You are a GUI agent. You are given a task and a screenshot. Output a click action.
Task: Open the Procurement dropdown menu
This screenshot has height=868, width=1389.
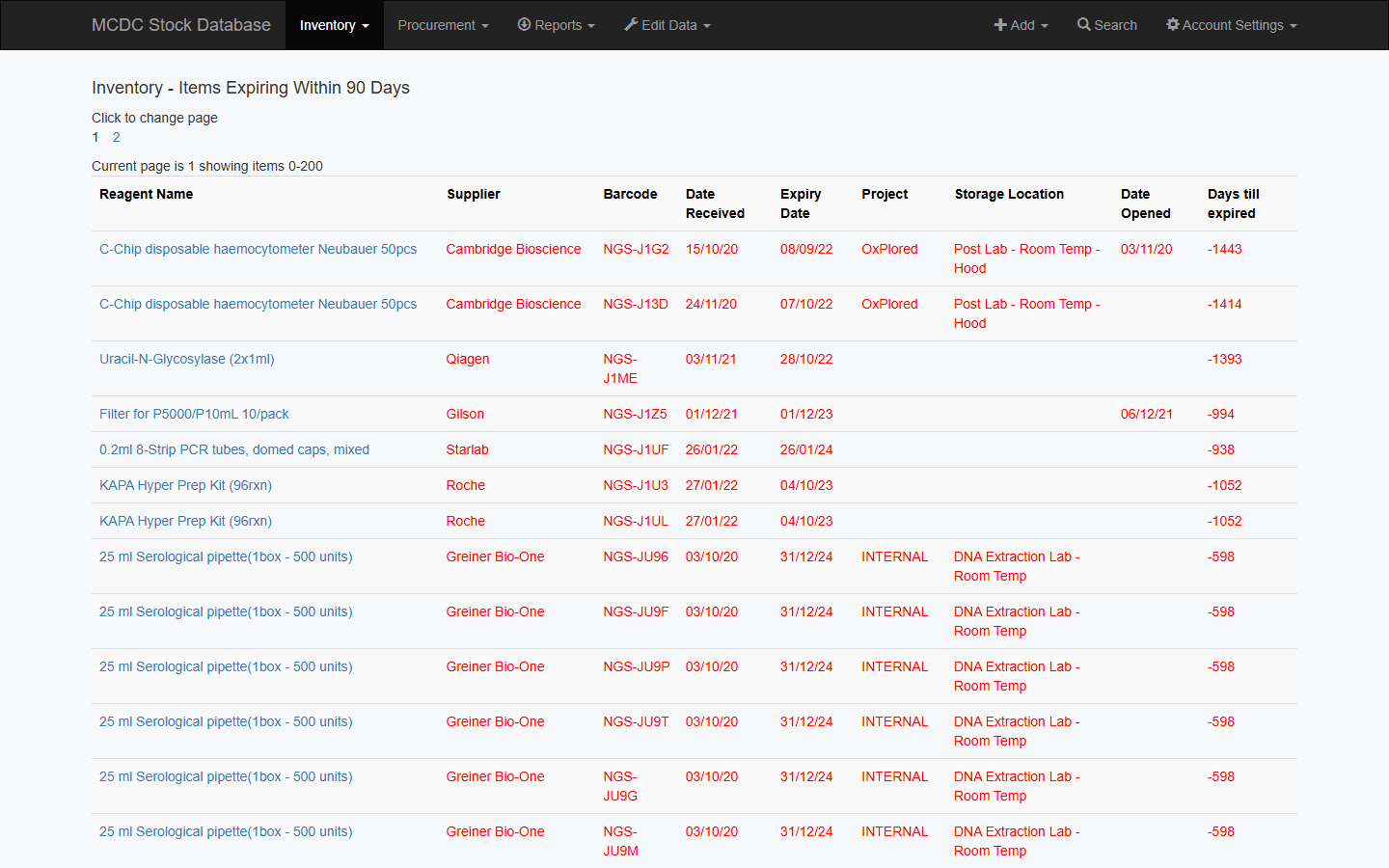click(443, 25)
